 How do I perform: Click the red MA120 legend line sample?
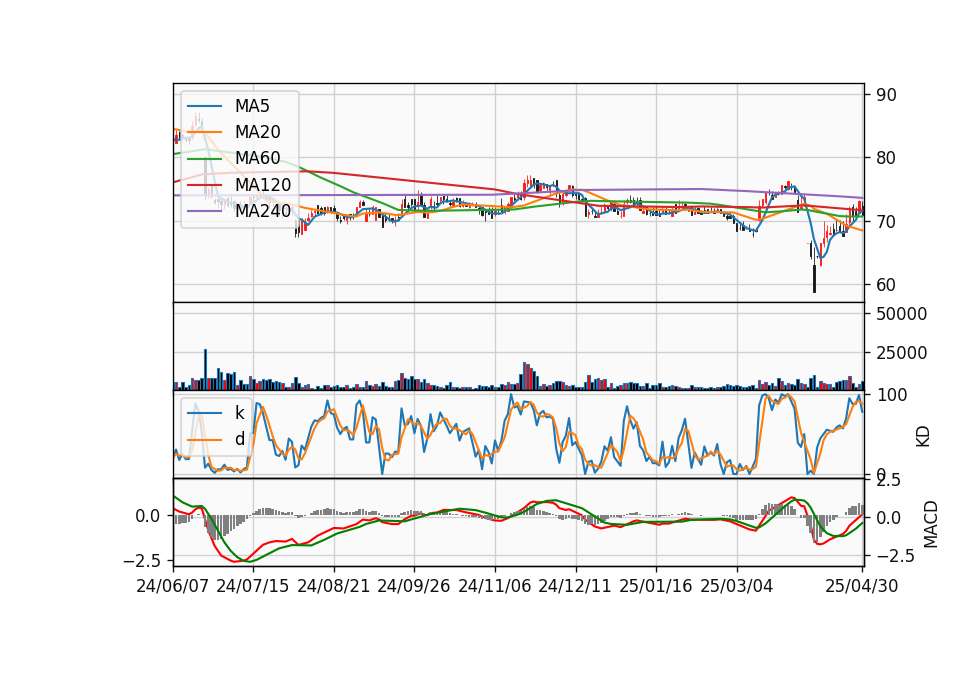coord(204,185)
